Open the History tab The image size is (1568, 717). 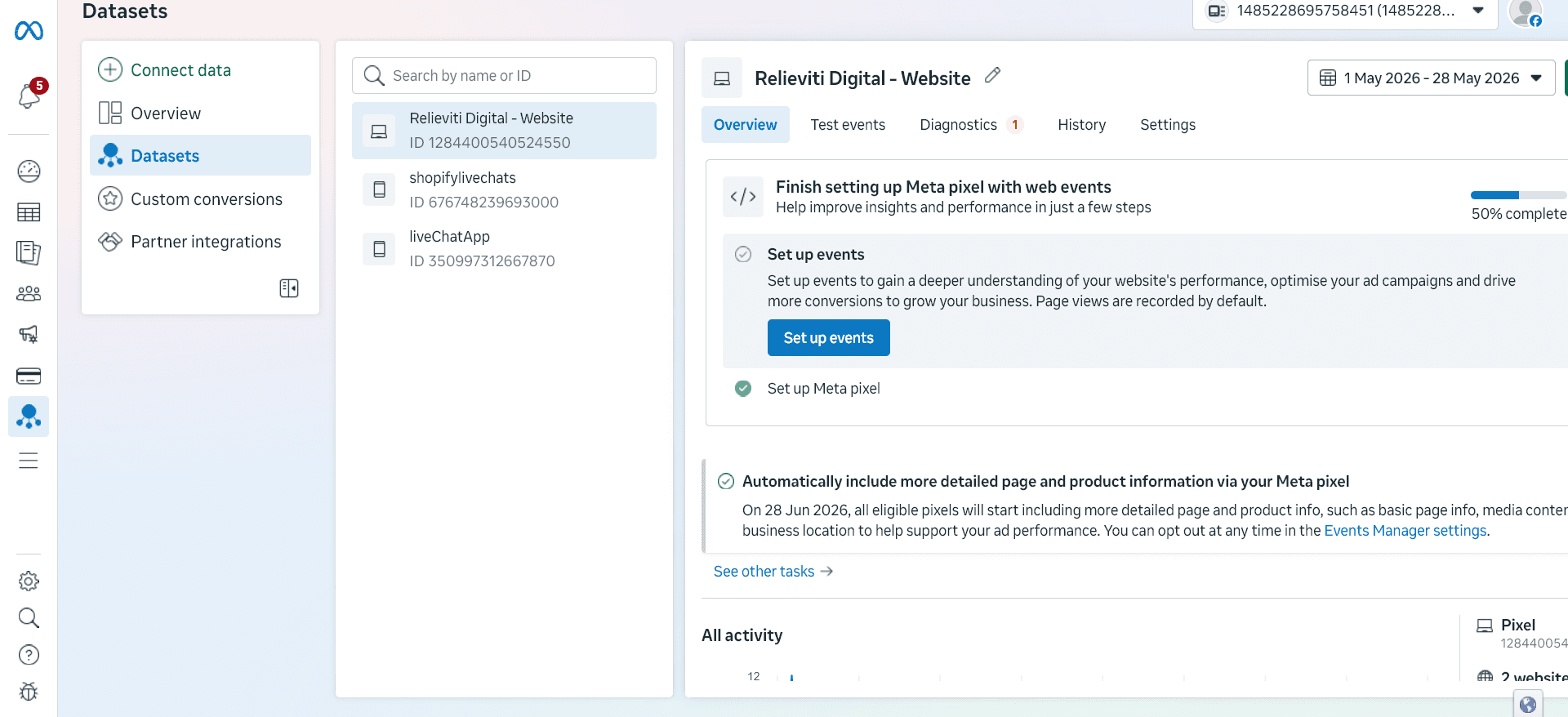[x=1081, y=125]
